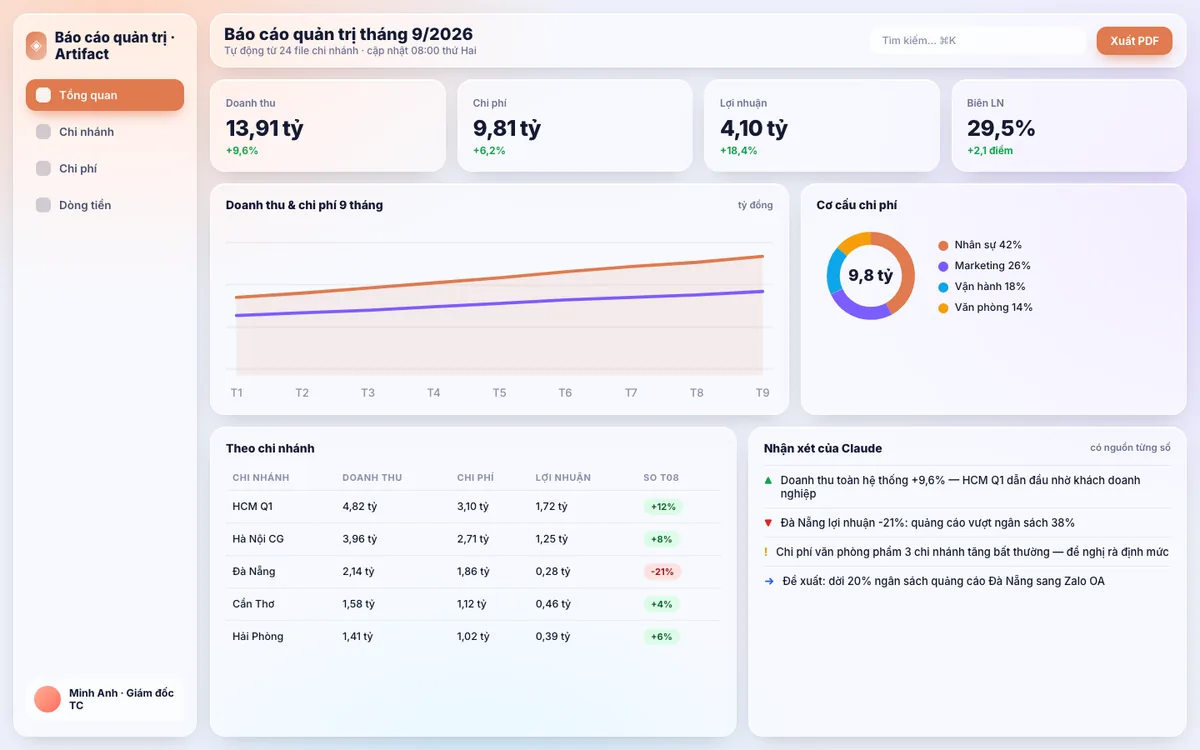The width and height of the screenshot is (1200, 750).
Task: Click the 'Cần Thơ' branch name
Action: point(253,604)
